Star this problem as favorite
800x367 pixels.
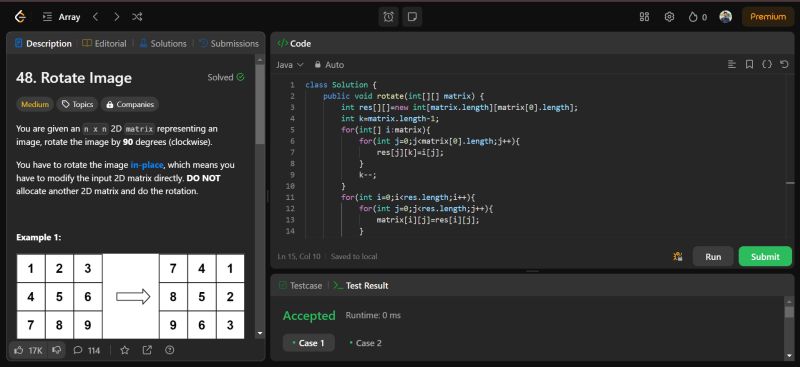124,350
